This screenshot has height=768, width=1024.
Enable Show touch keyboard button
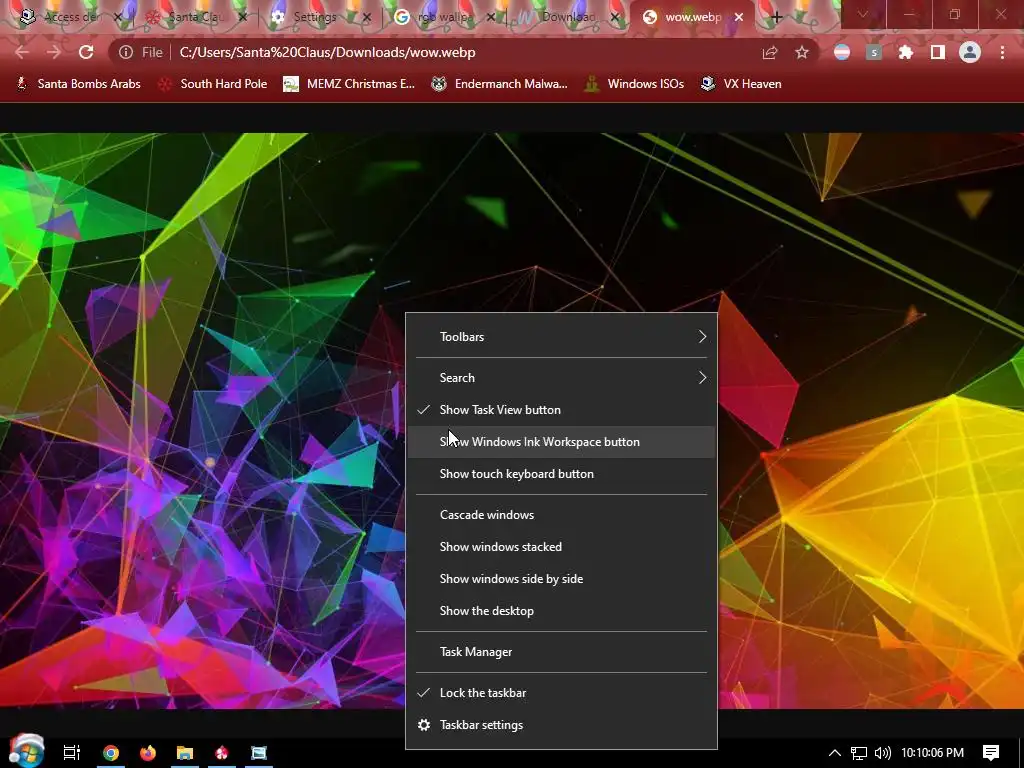(562, 474)
